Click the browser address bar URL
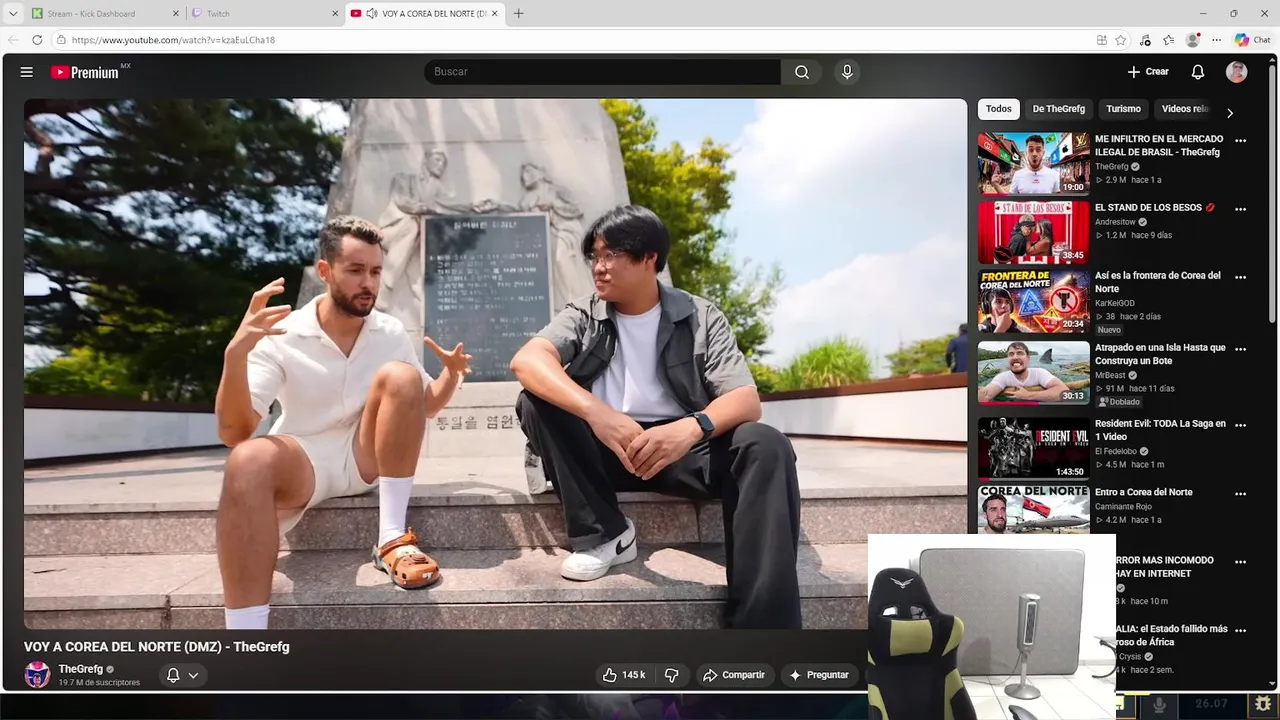The image size is (1280, 720). (x=173, y=40)
